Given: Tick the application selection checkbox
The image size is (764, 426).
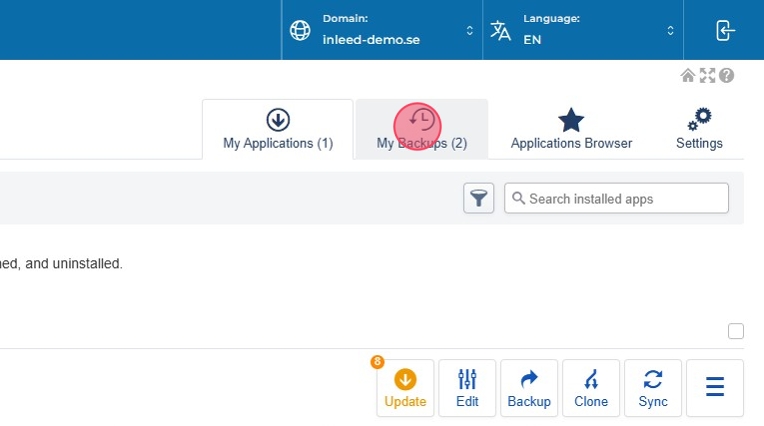Looking at the screenshot, I should 736,331.
